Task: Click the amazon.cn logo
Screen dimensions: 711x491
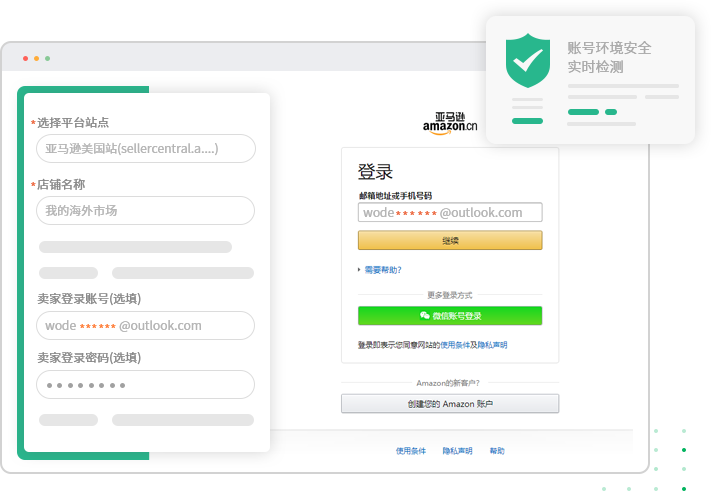Action: coord(450,123)
